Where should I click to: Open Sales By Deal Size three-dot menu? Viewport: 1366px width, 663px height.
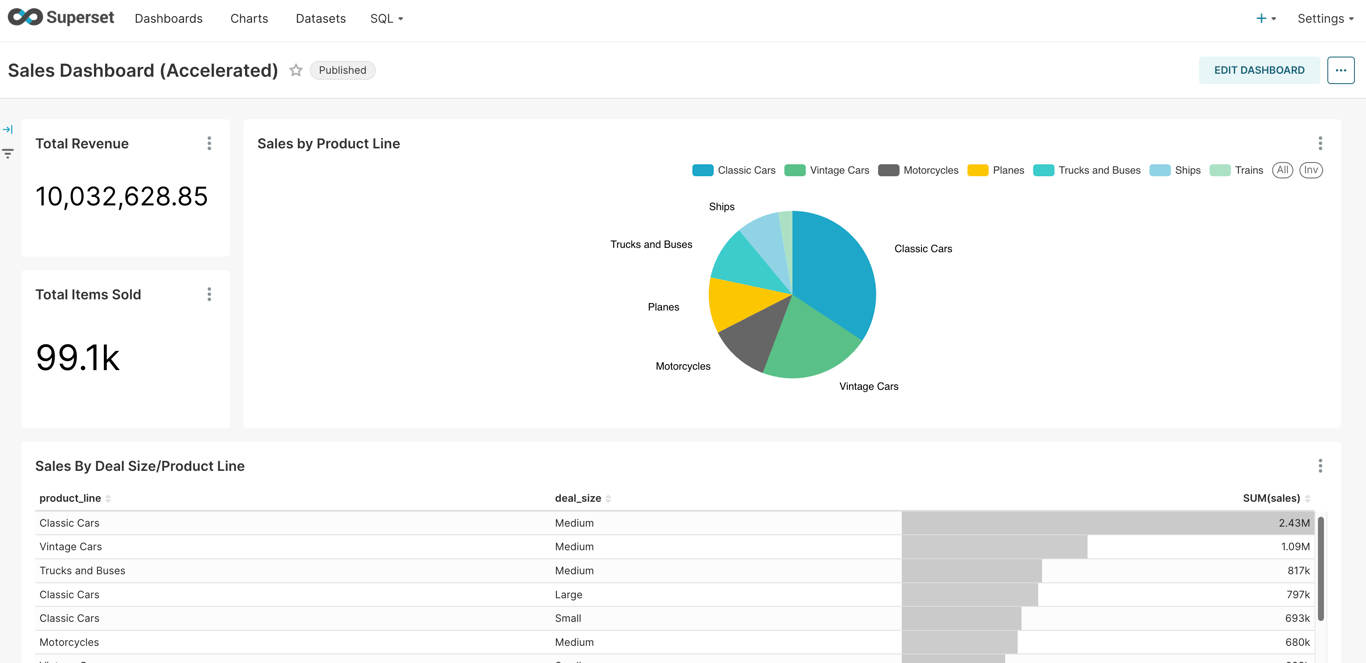1320,466
